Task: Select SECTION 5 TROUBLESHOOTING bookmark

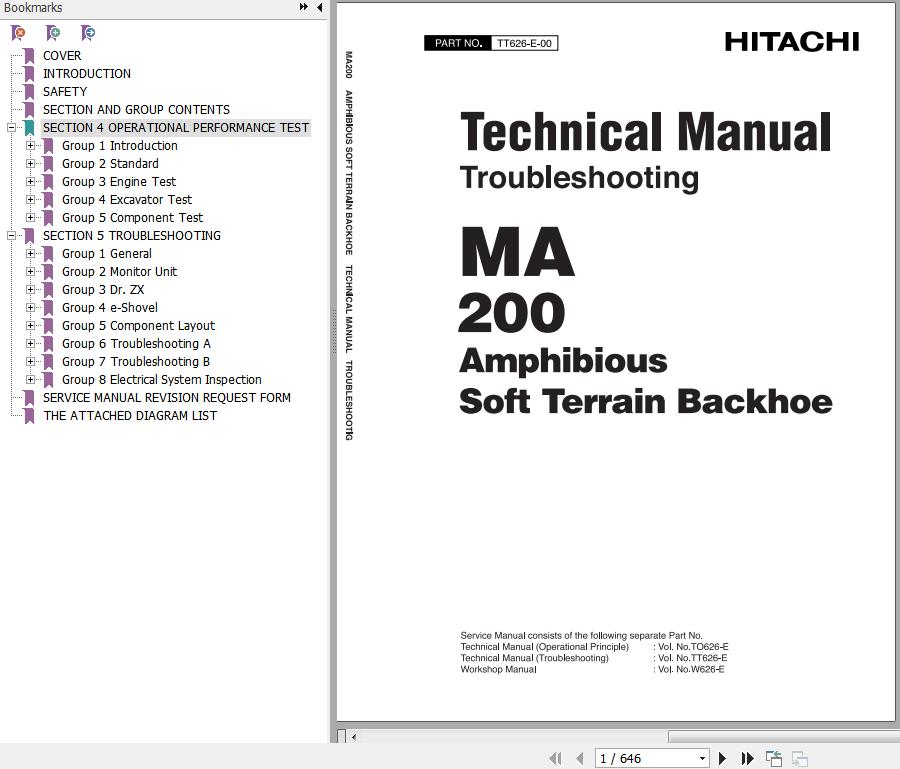Action: [131, 235]
